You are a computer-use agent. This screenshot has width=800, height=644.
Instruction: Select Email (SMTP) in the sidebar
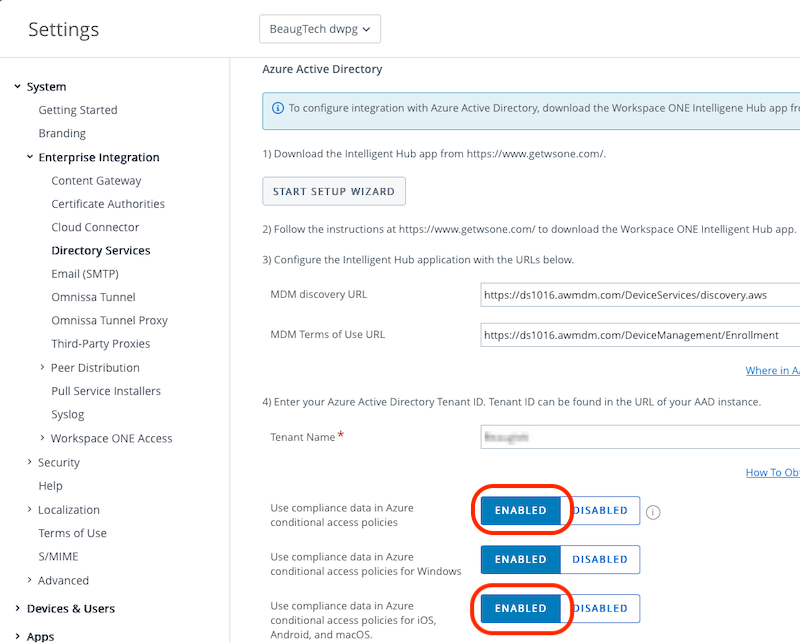click(x=86, y=274)
